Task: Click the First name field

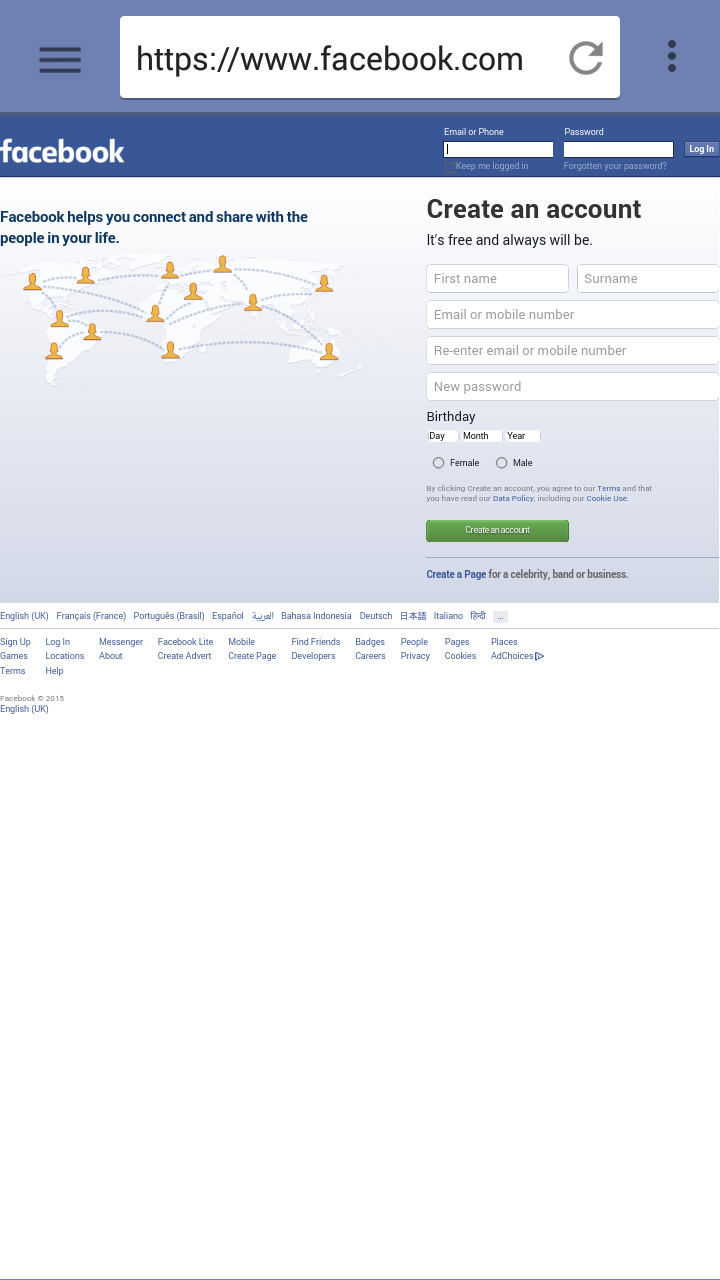Action: (x=497, y=278)
